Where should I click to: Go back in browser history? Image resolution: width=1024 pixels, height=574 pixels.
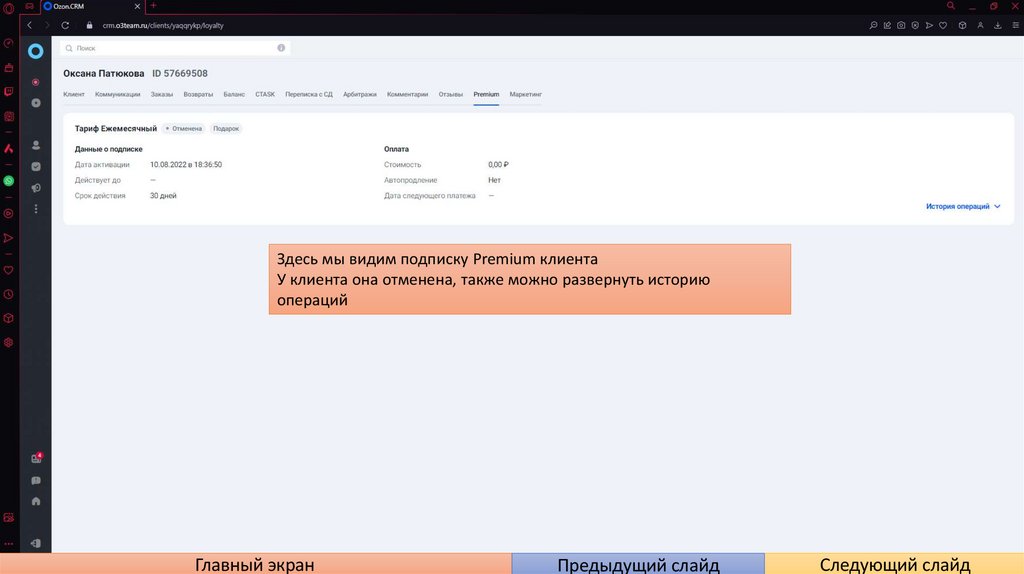coord(29,25)
